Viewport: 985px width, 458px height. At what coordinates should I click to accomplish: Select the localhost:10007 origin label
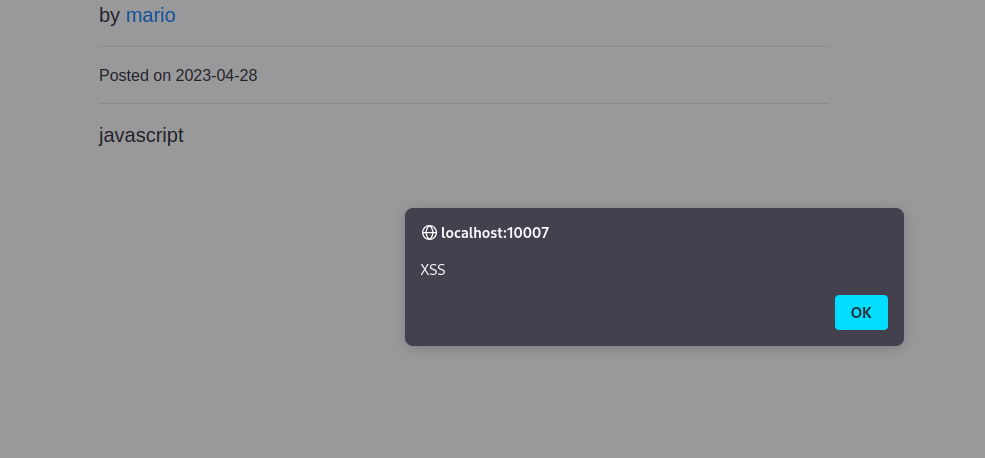pyautogui.click(x=495, y=232)
